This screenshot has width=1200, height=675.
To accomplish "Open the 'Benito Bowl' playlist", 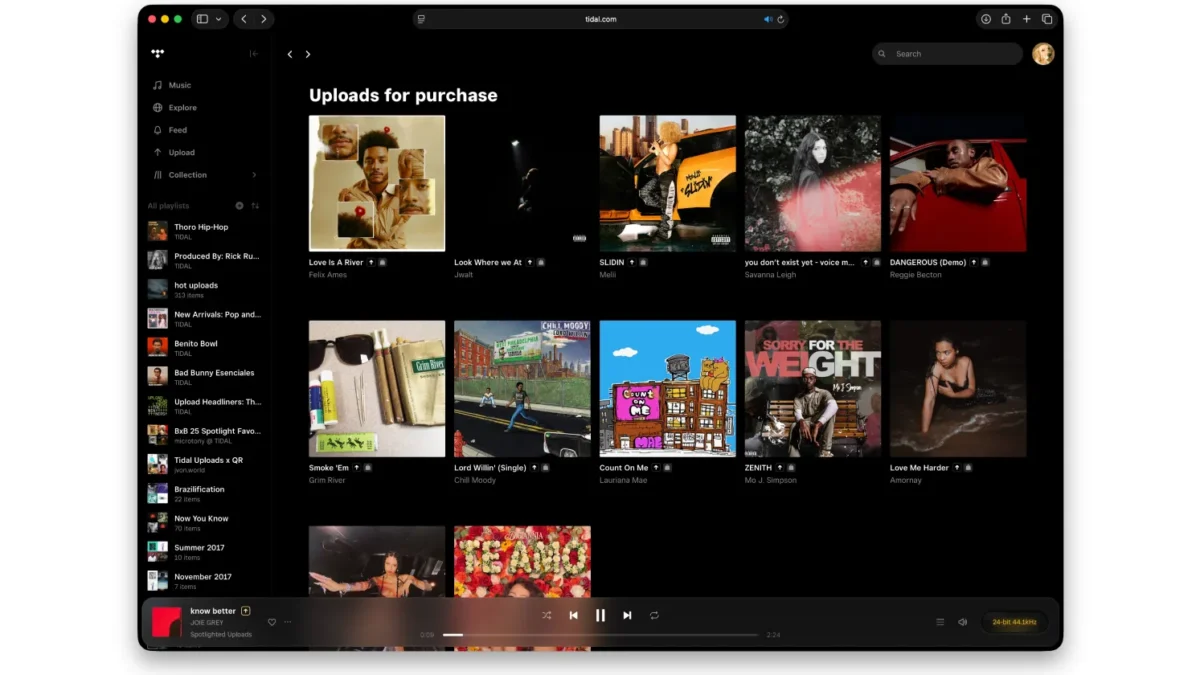I will pos(196,344).
